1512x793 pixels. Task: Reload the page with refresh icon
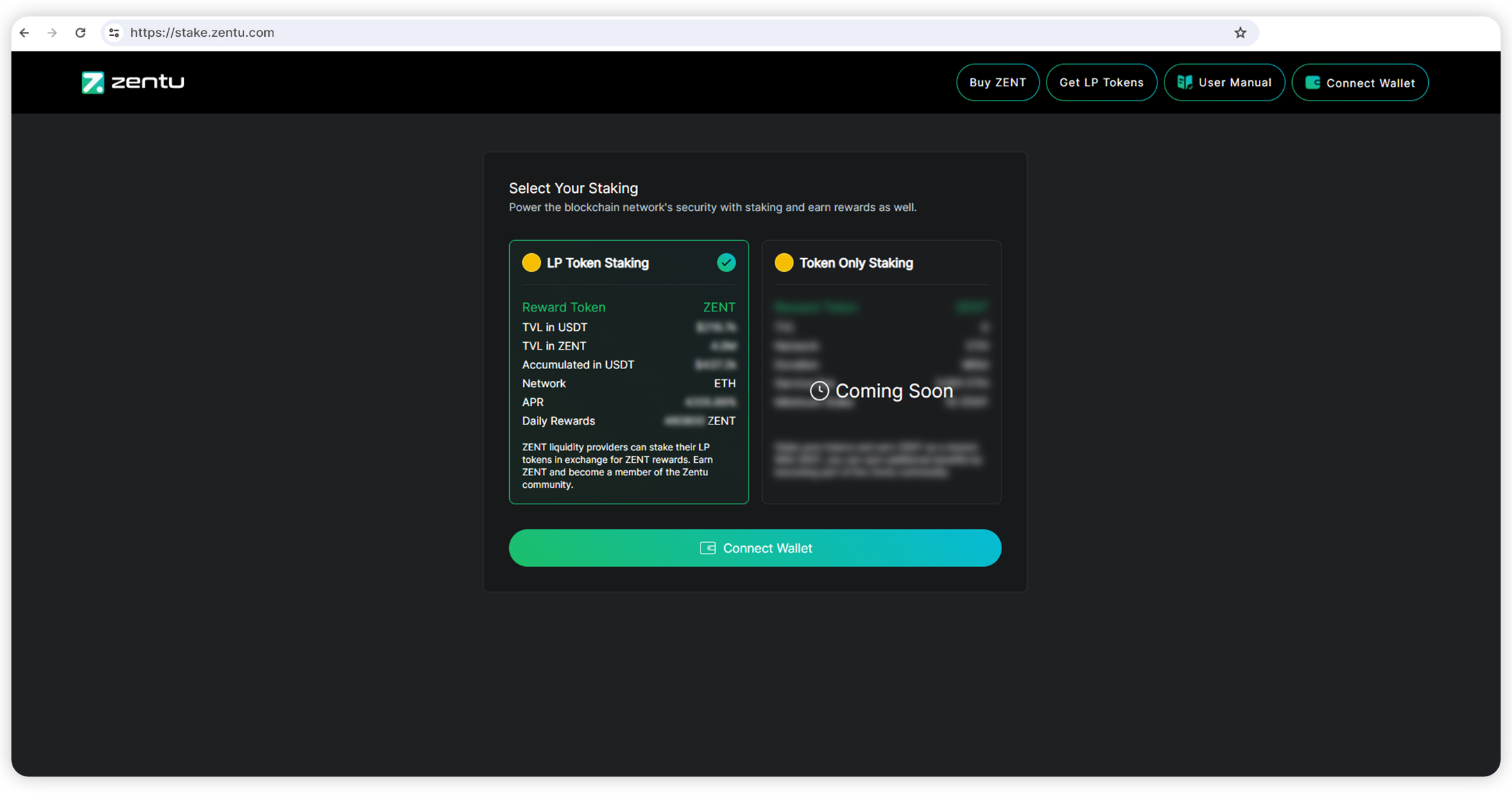pyautogui.click(x=80, y=33)
